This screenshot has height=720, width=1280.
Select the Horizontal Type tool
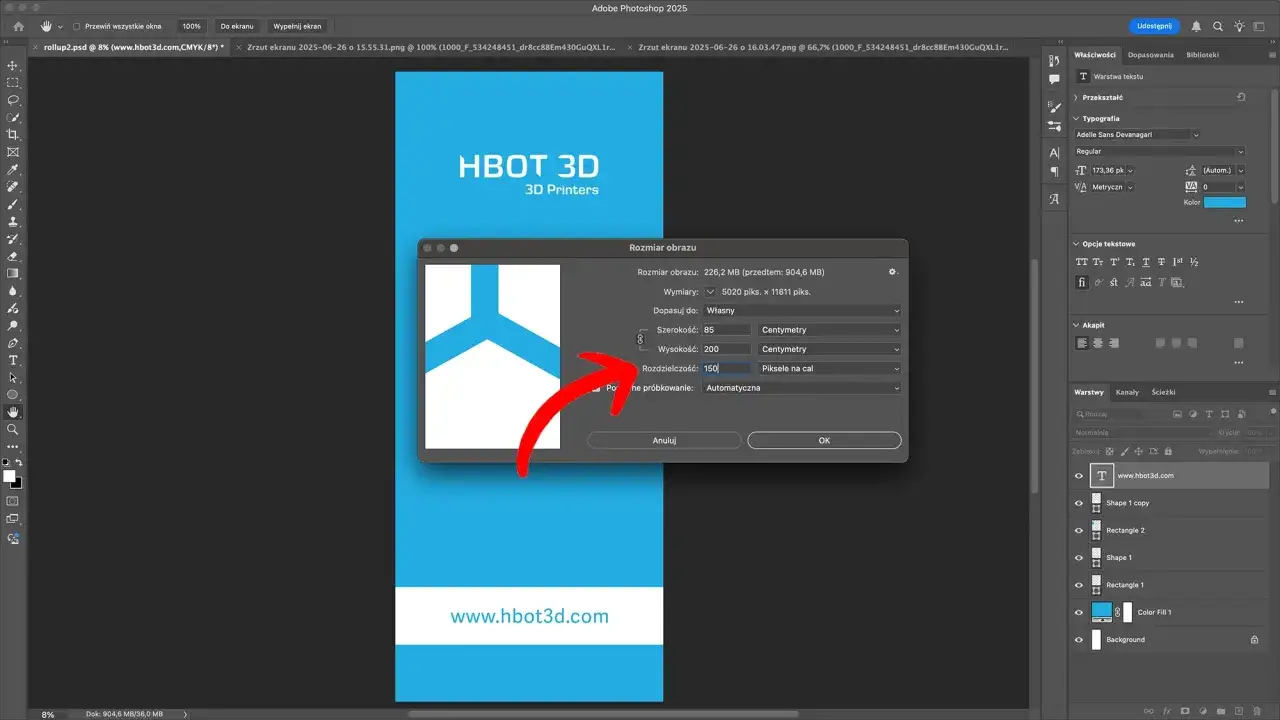click(x=13, y=360)
